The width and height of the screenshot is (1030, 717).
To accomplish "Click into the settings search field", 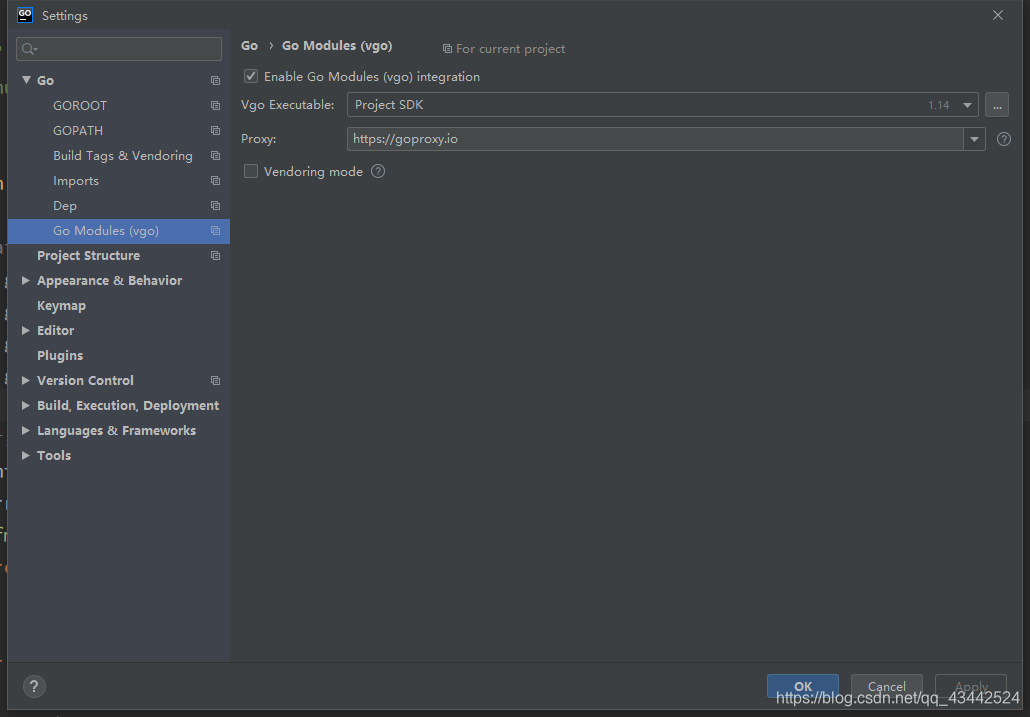I will 119,49.
